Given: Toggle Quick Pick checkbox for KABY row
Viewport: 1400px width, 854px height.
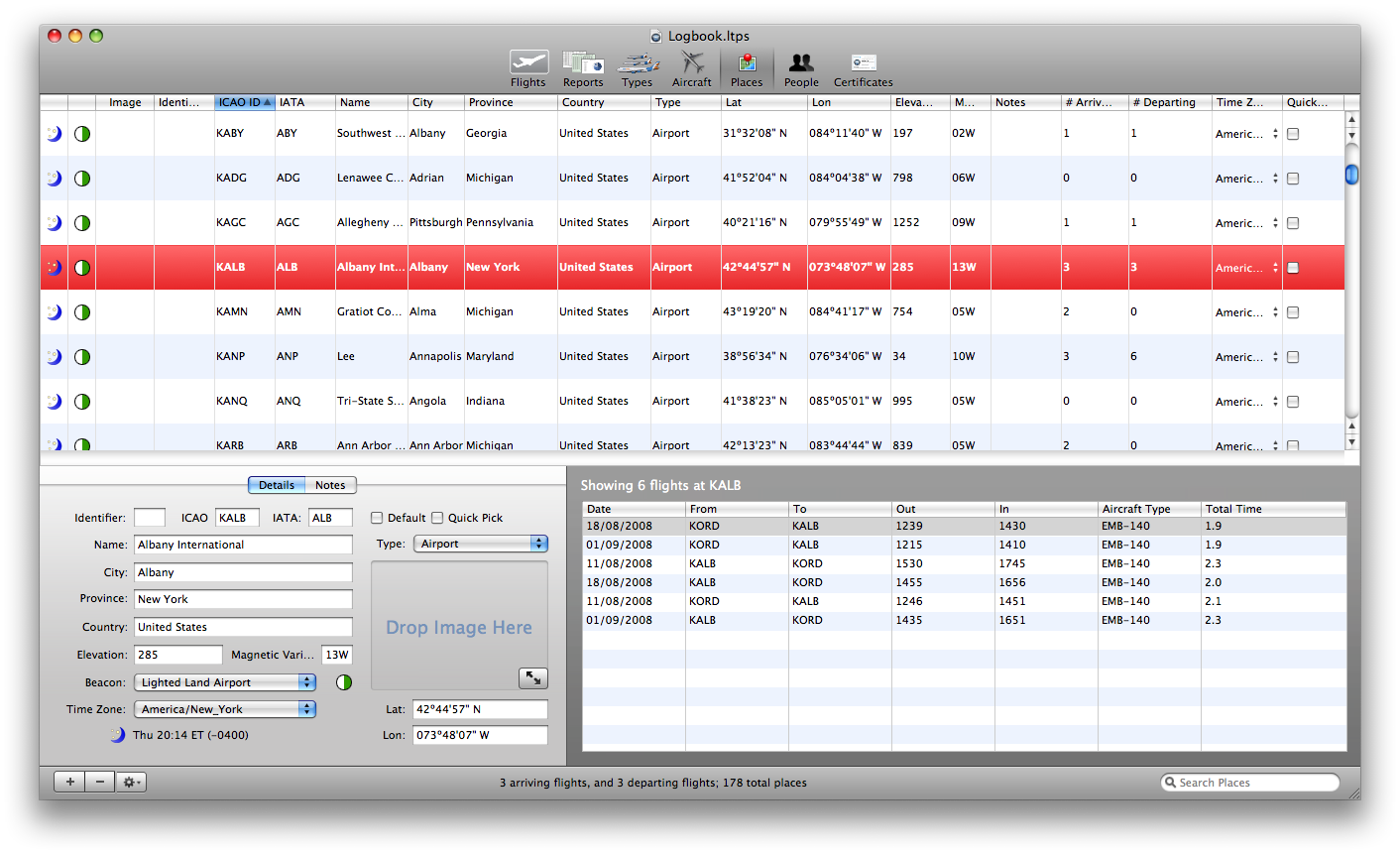Looking at the screenshot, I should point(1293,134).
